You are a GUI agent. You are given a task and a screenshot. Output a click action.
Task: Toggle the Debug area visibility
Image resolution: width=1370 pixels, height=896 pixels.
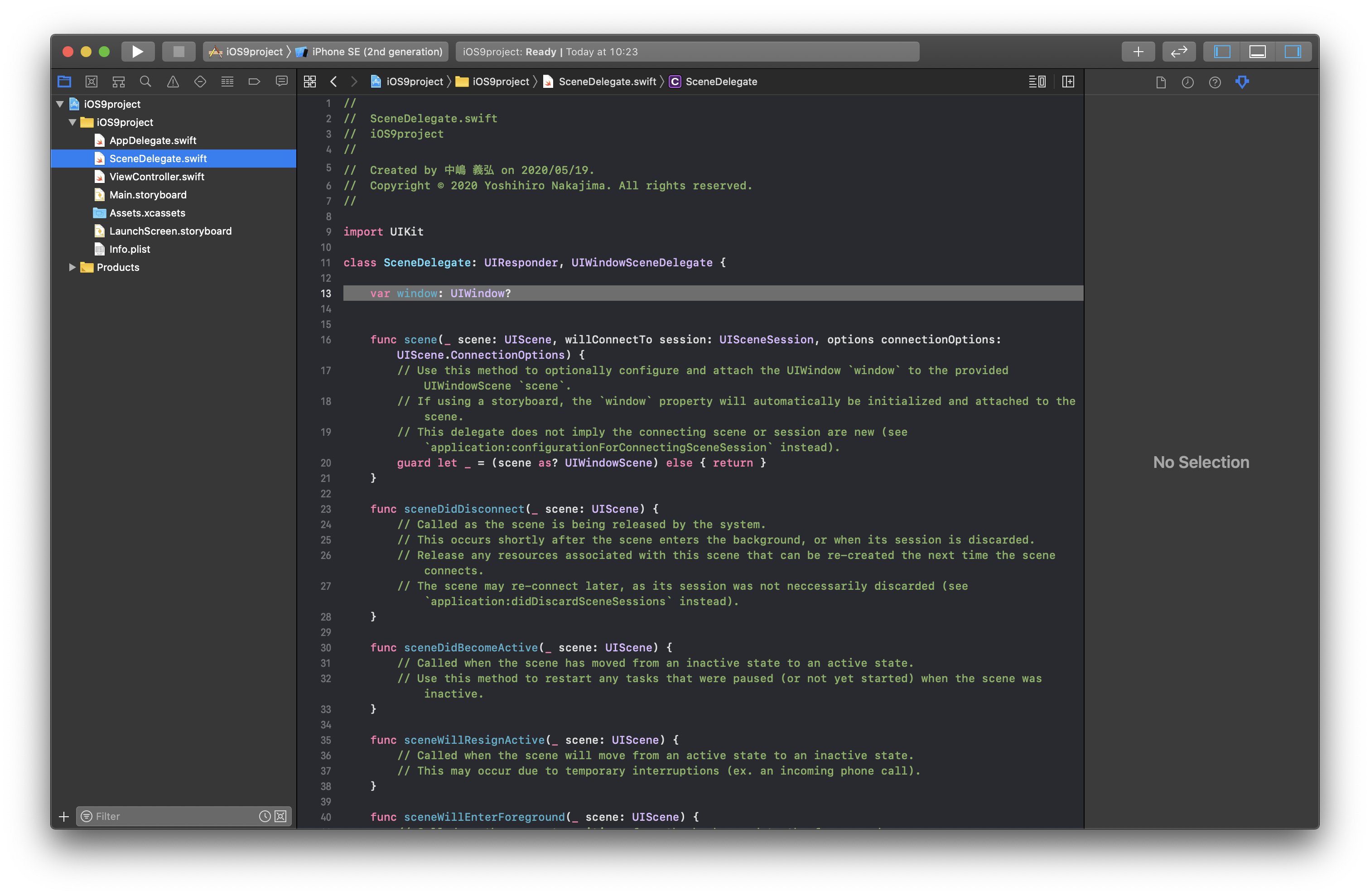tap(1257, 52)
